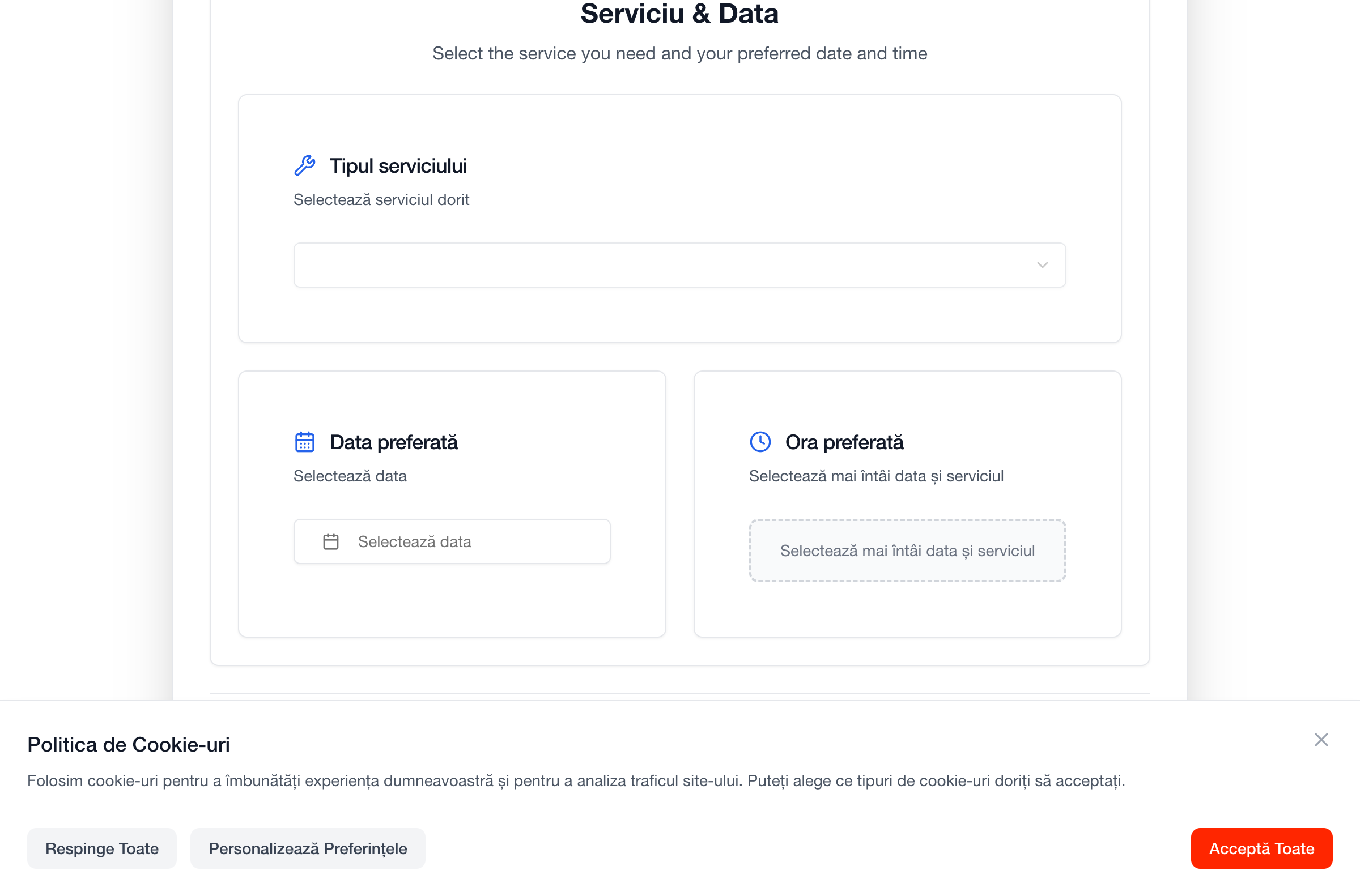Open Personalizează Preferințele cookie settings
This screenshot has height=896, width=1360.
click(308, 848)
